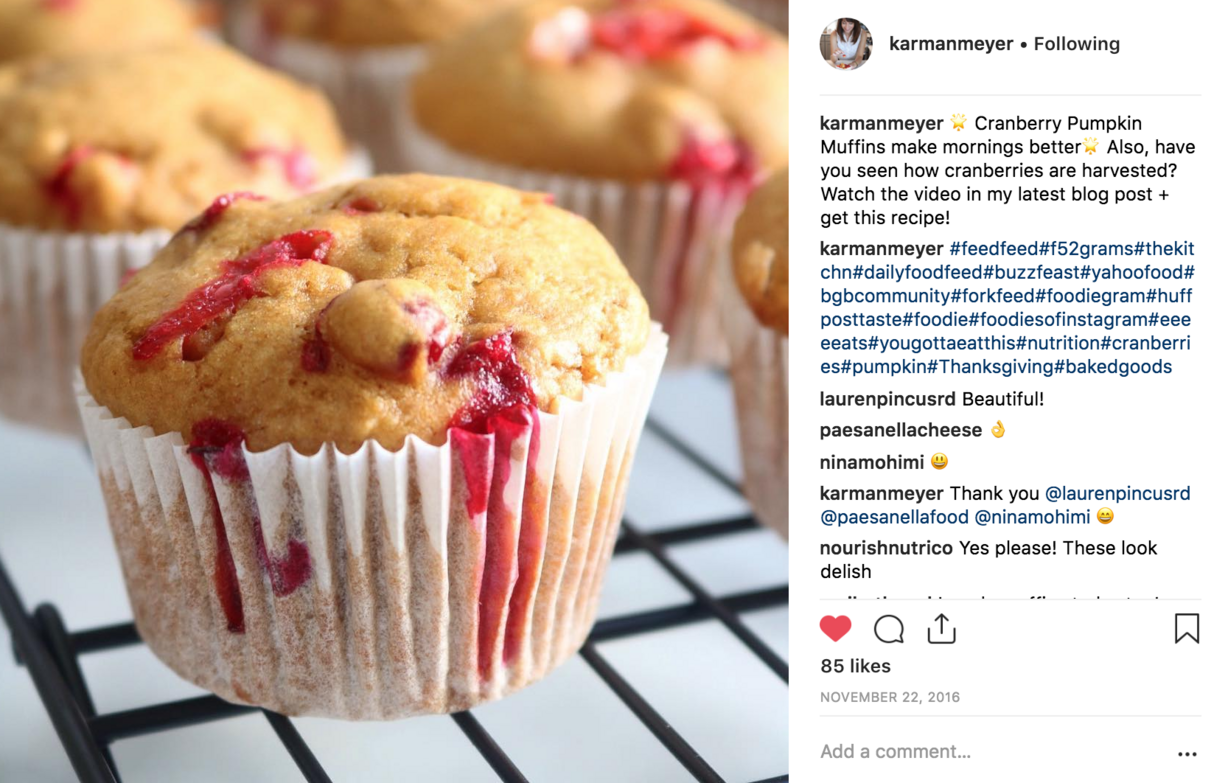This screenshot has width=1228, height=783.
Task: Visit the @paesanellafood mention
Action: coord(894,517)
